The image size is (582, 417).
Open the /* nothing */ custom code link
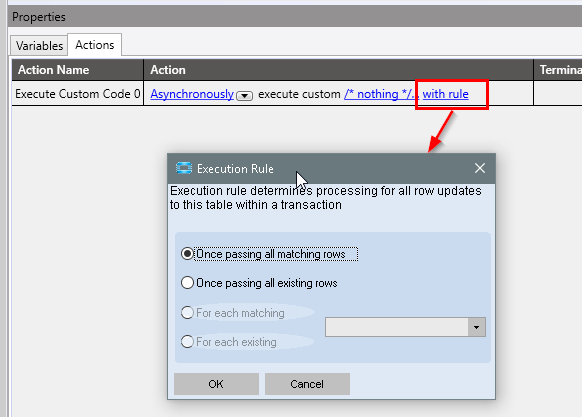381,94
